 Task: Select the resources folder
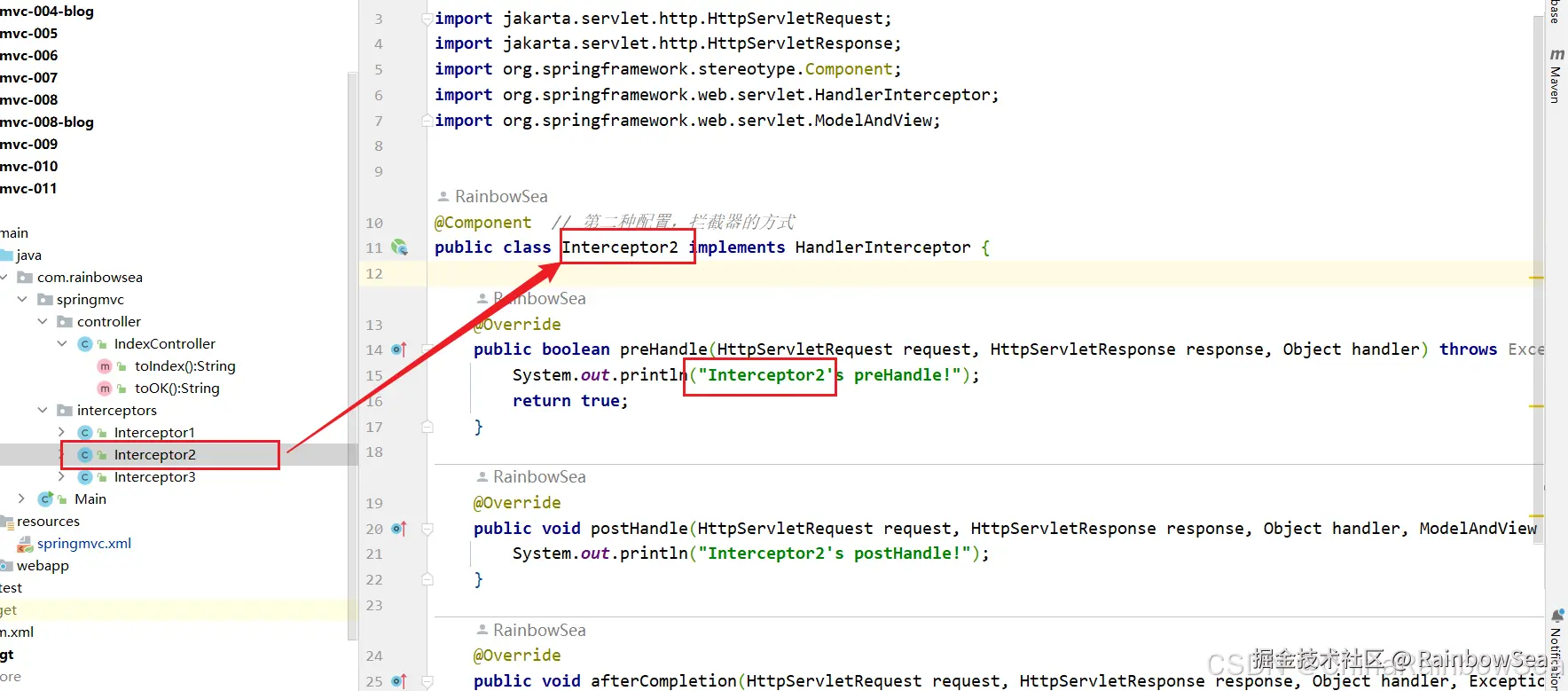[x=48, y=522]
